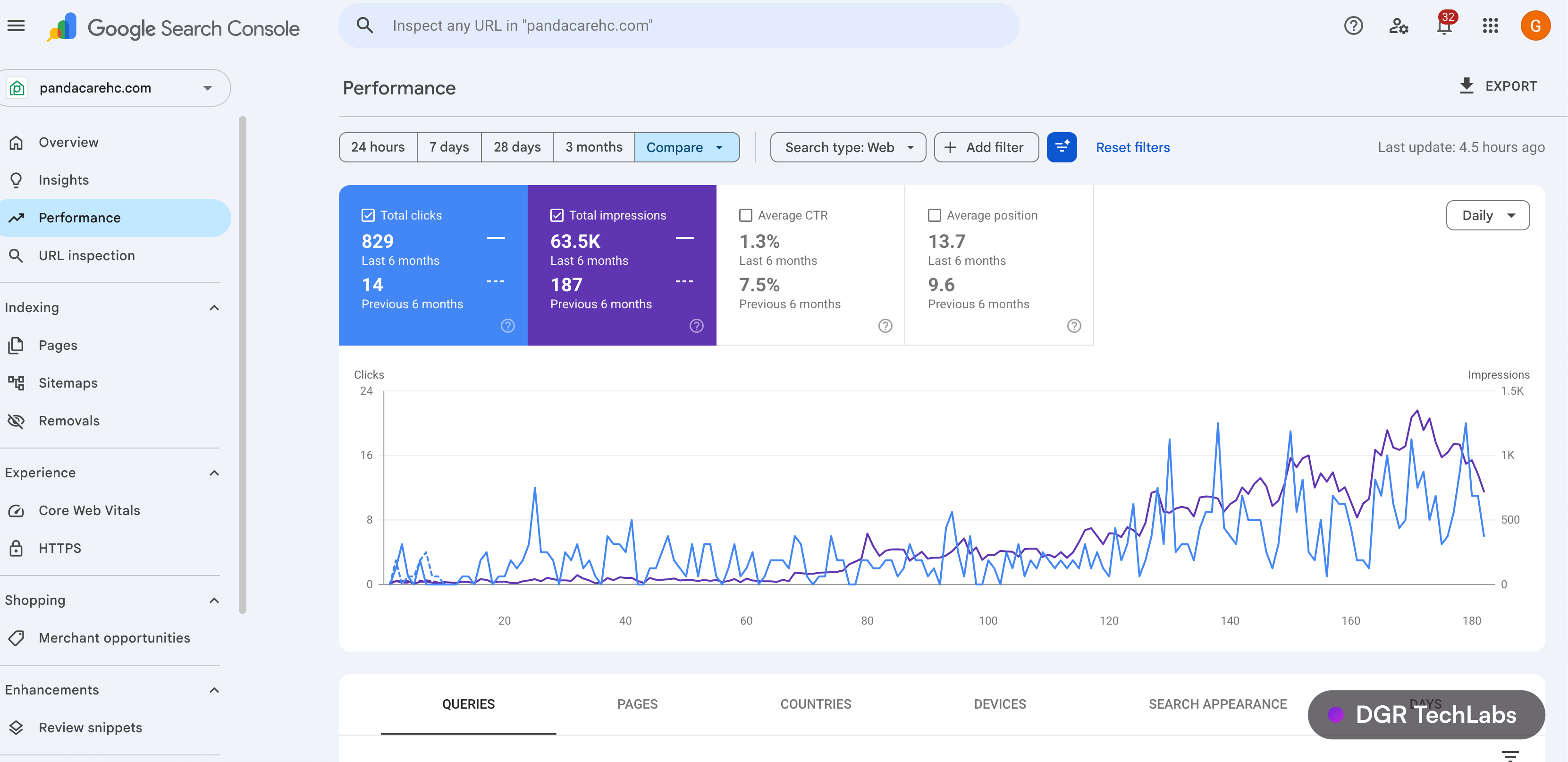Select the 24 hours date range
The image size is (1568, 762).
(x=378, y=147)
